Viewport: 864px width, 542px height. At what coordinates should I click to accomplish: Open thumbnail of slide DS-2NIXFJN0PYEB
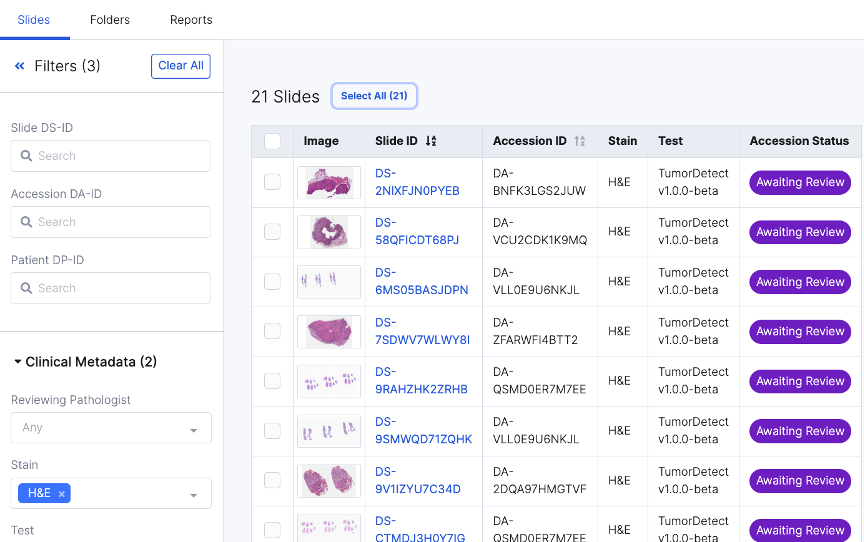[329, 182]
